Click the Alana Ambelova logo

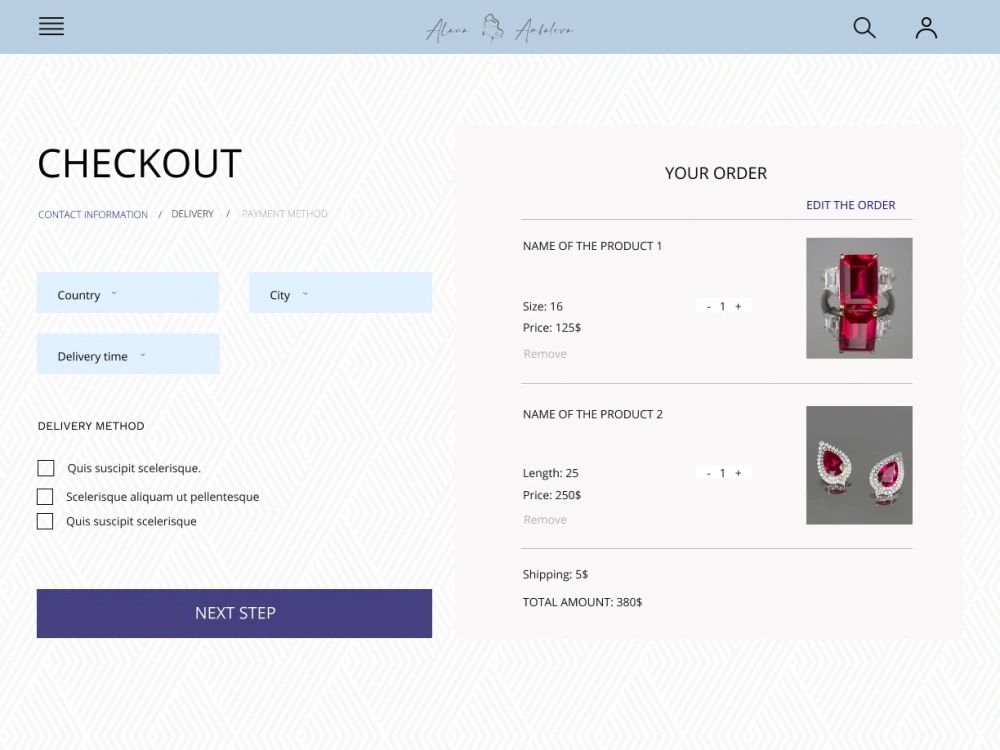(x=499, y=28)
